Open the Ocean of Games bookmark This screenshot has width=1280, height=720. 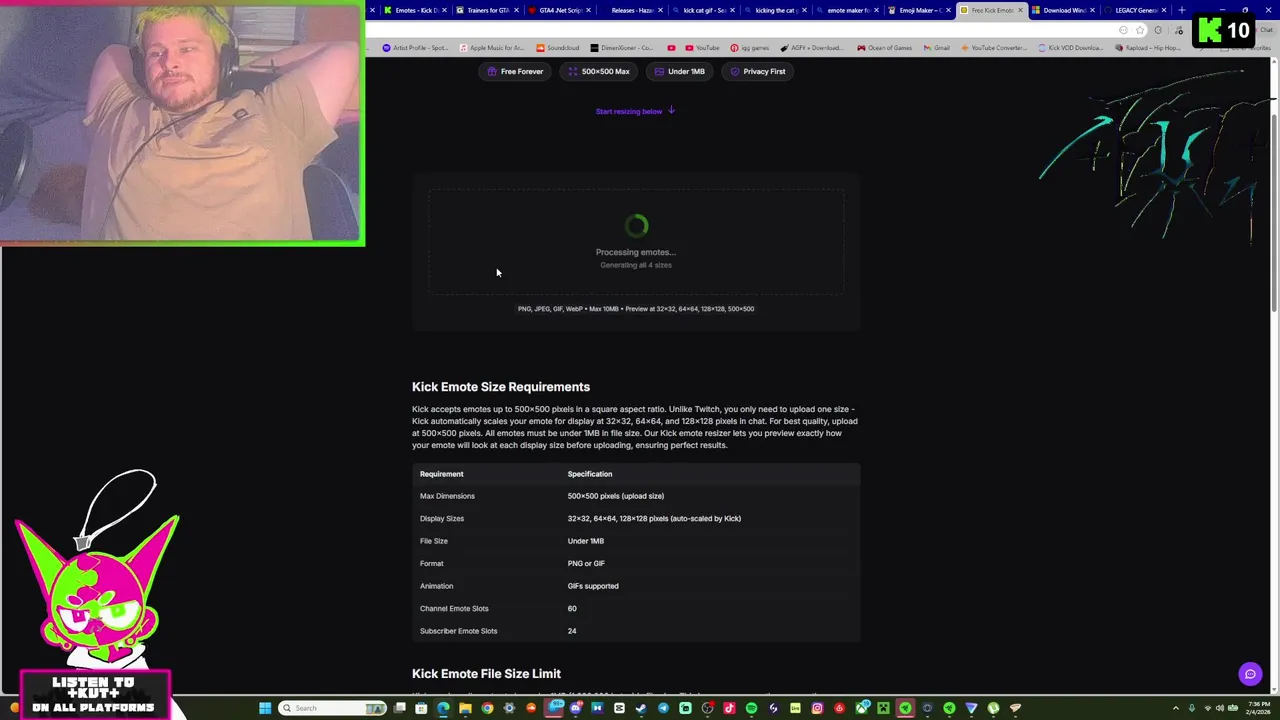point(884,48)
